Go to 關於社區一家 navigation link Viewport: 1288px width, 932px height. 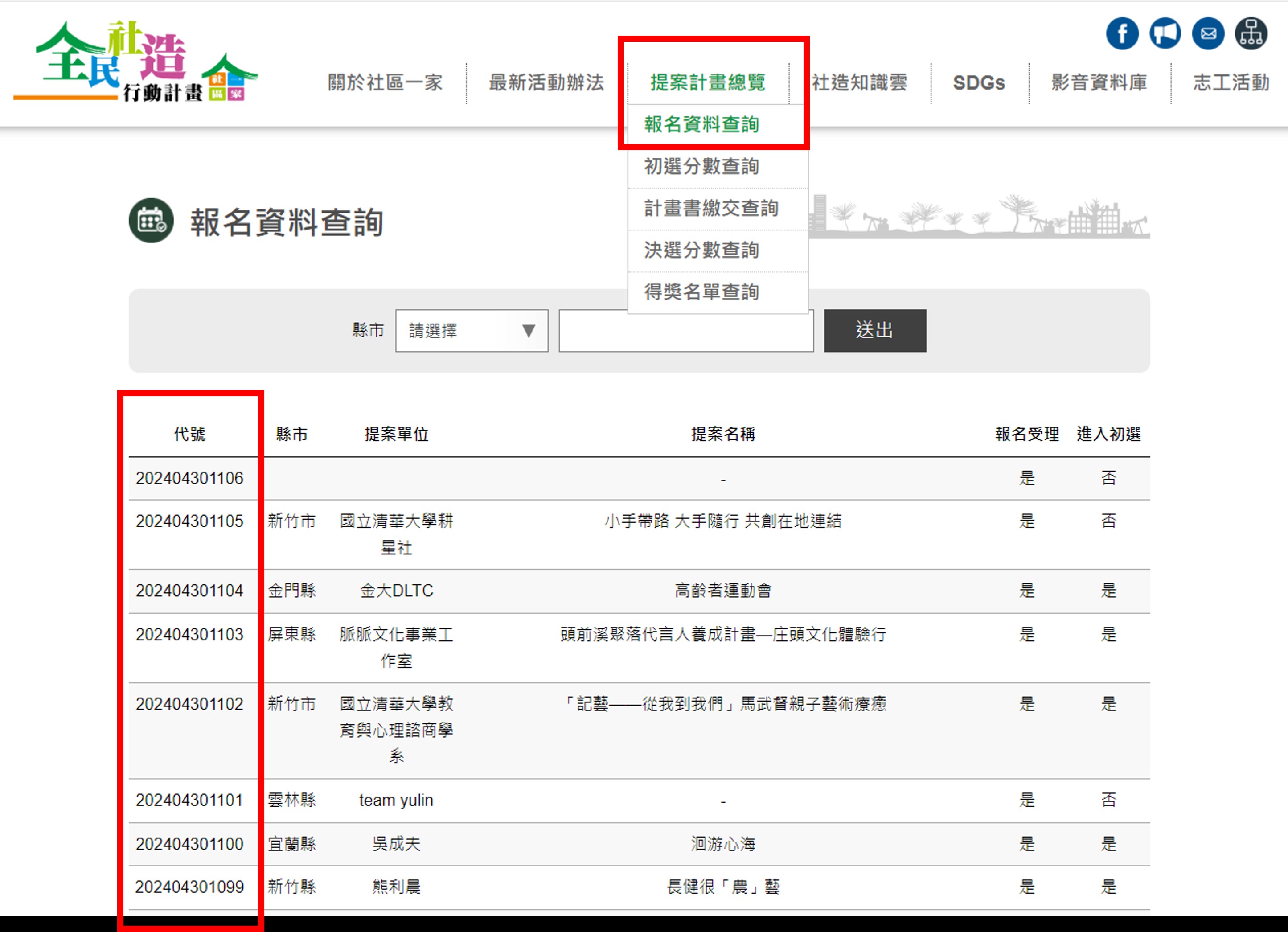coord(385,82)
